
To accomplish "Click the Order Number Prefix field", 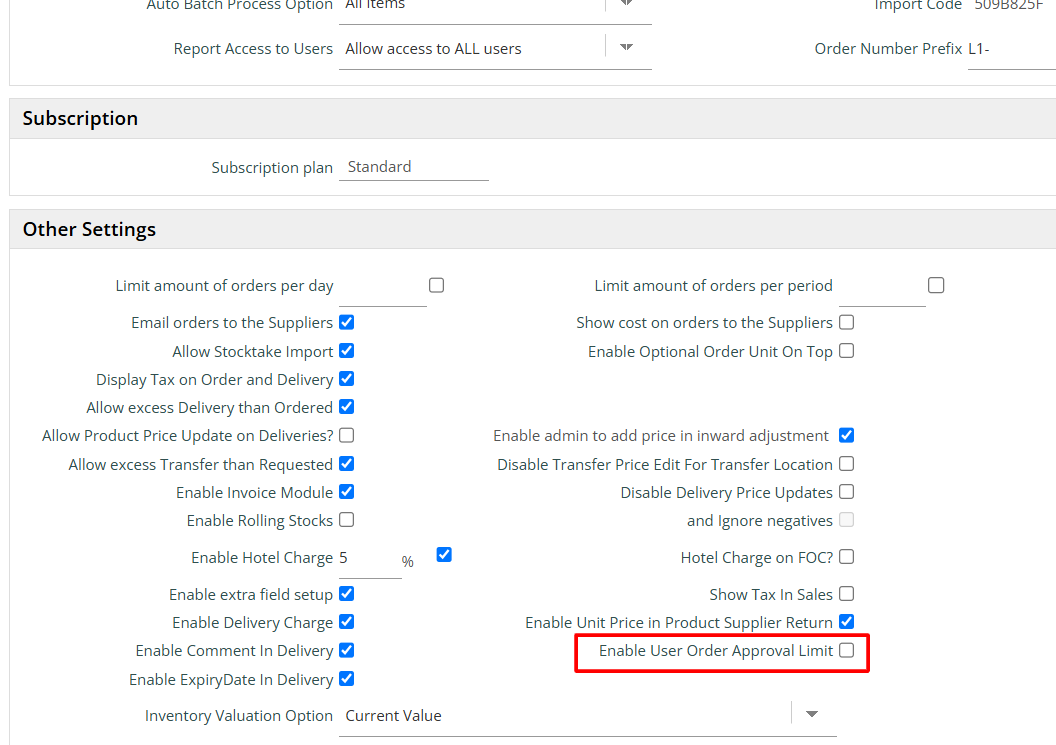I will pyautogui.click(x=1010, y=49).
